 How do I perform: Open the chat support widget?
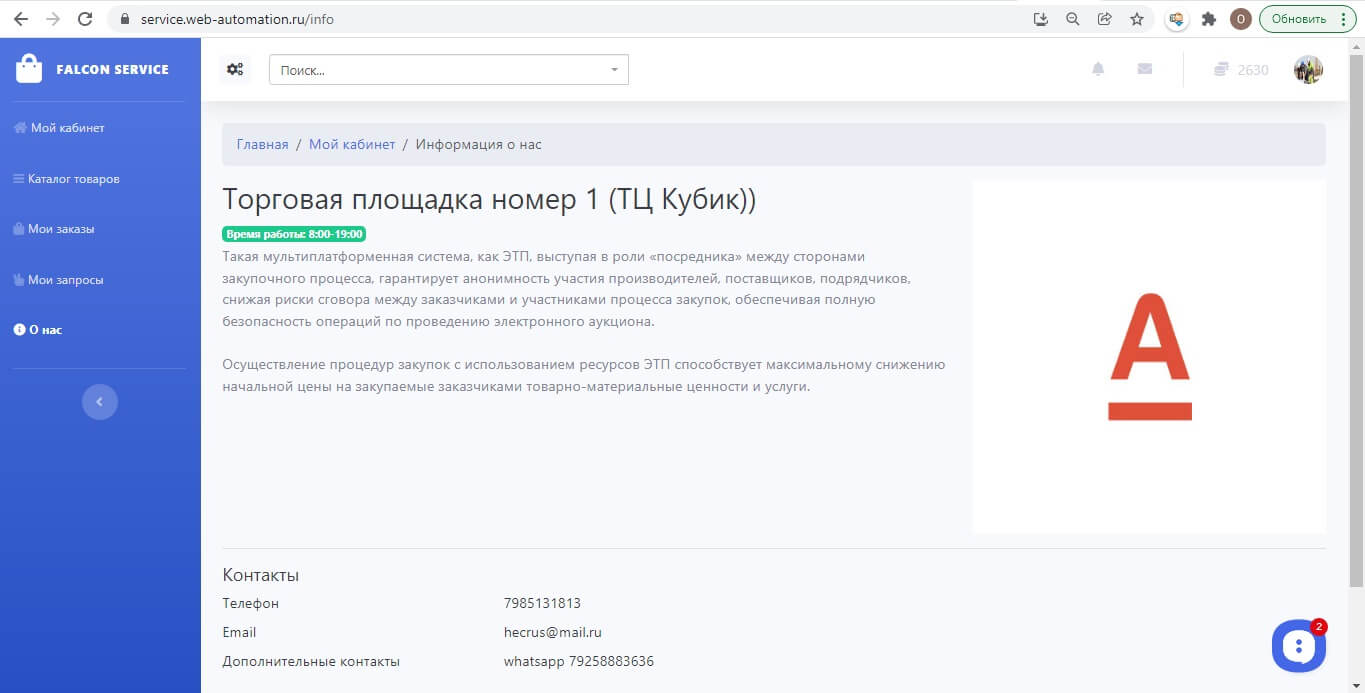(x=1298, y=646)
